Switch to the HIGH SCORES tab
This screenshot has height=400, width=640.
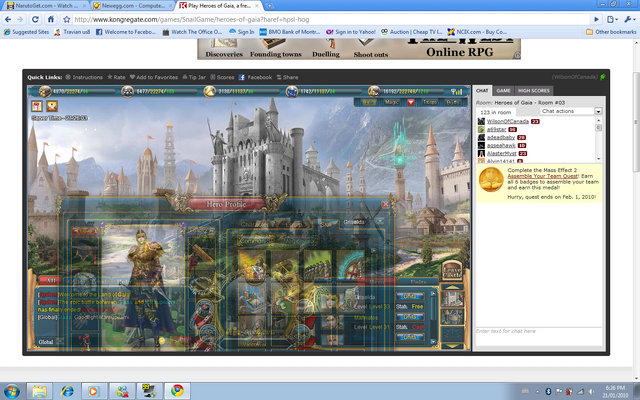(x=533, y=91)
